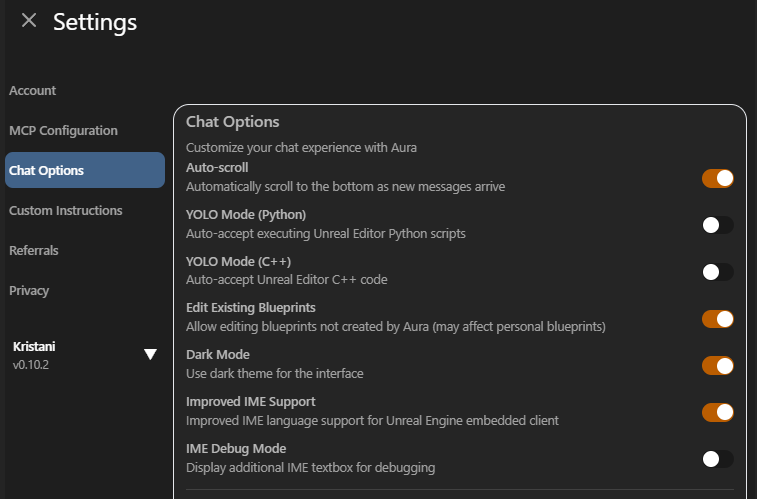Open the Privacy settings section

(x=29, y=291)
